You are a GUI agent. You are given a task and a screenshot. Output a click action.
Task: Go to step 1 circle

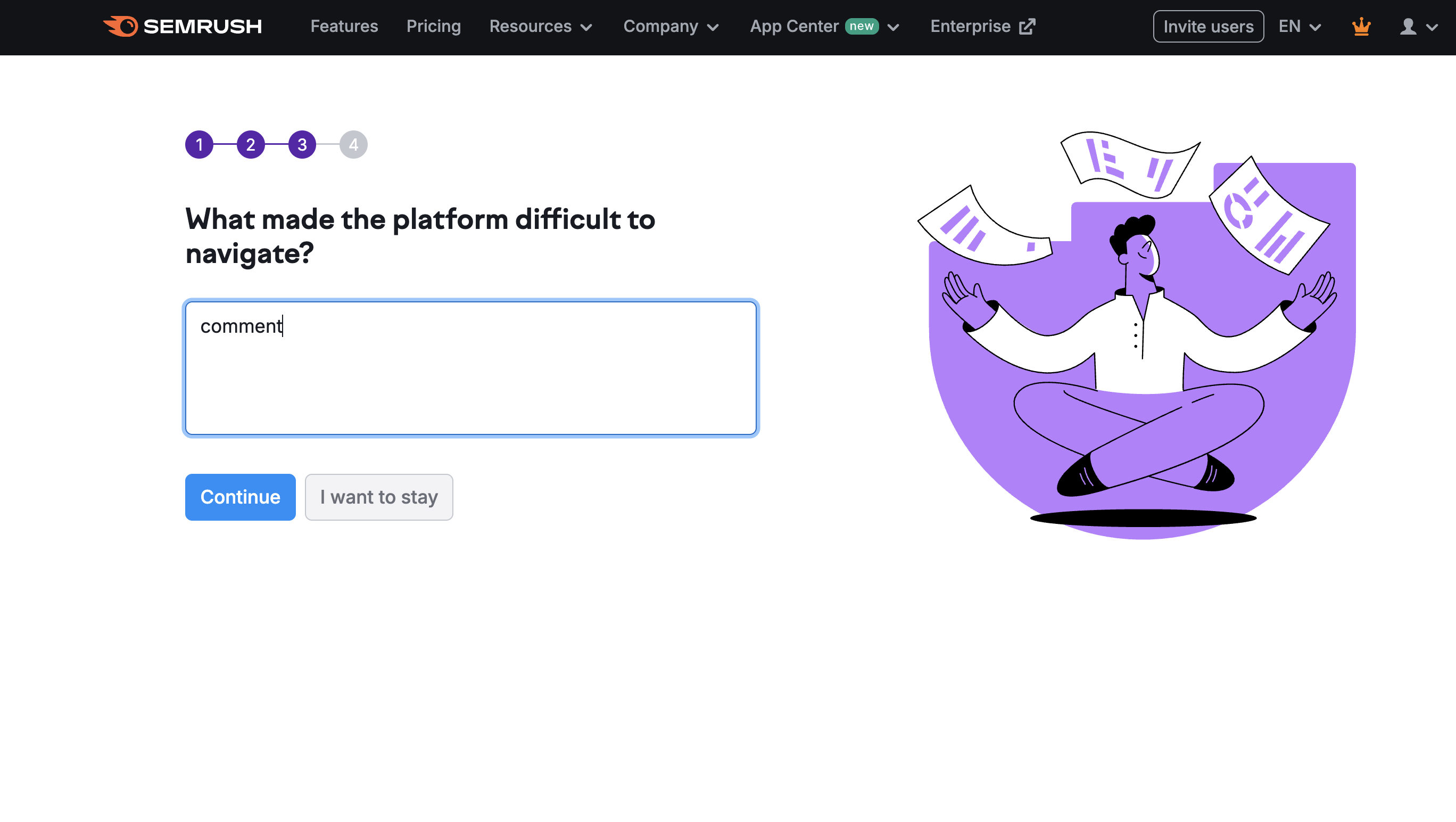(199, 145)
